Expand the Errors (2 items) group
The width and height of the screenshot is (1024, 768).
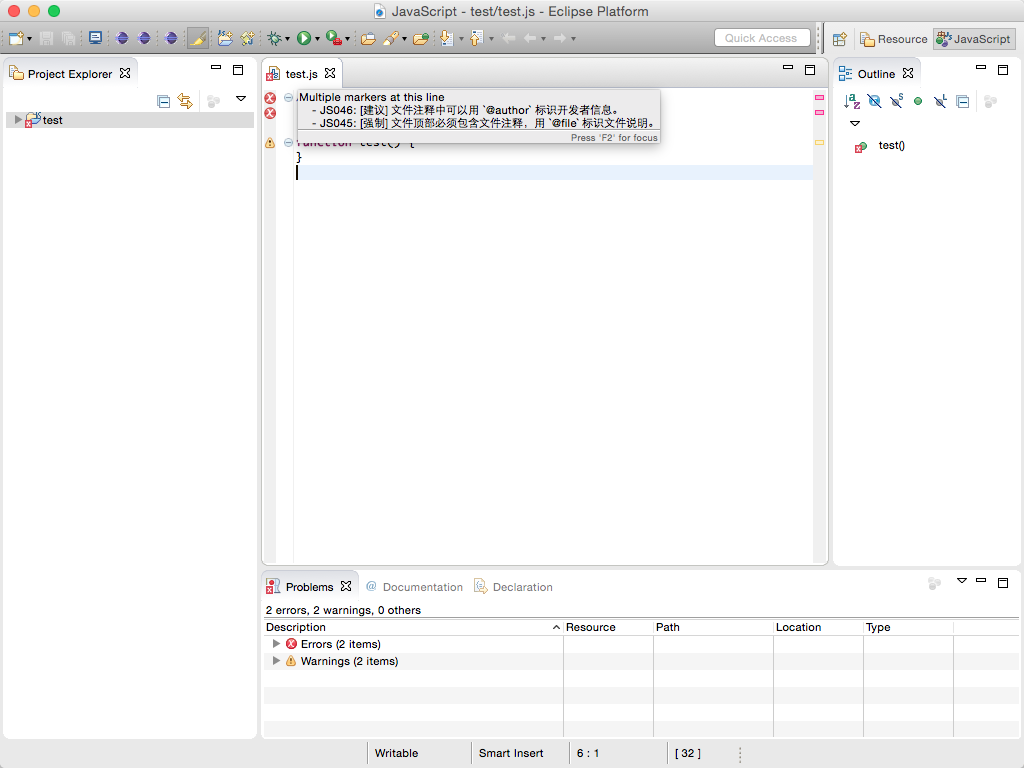(x=276, y=644)
